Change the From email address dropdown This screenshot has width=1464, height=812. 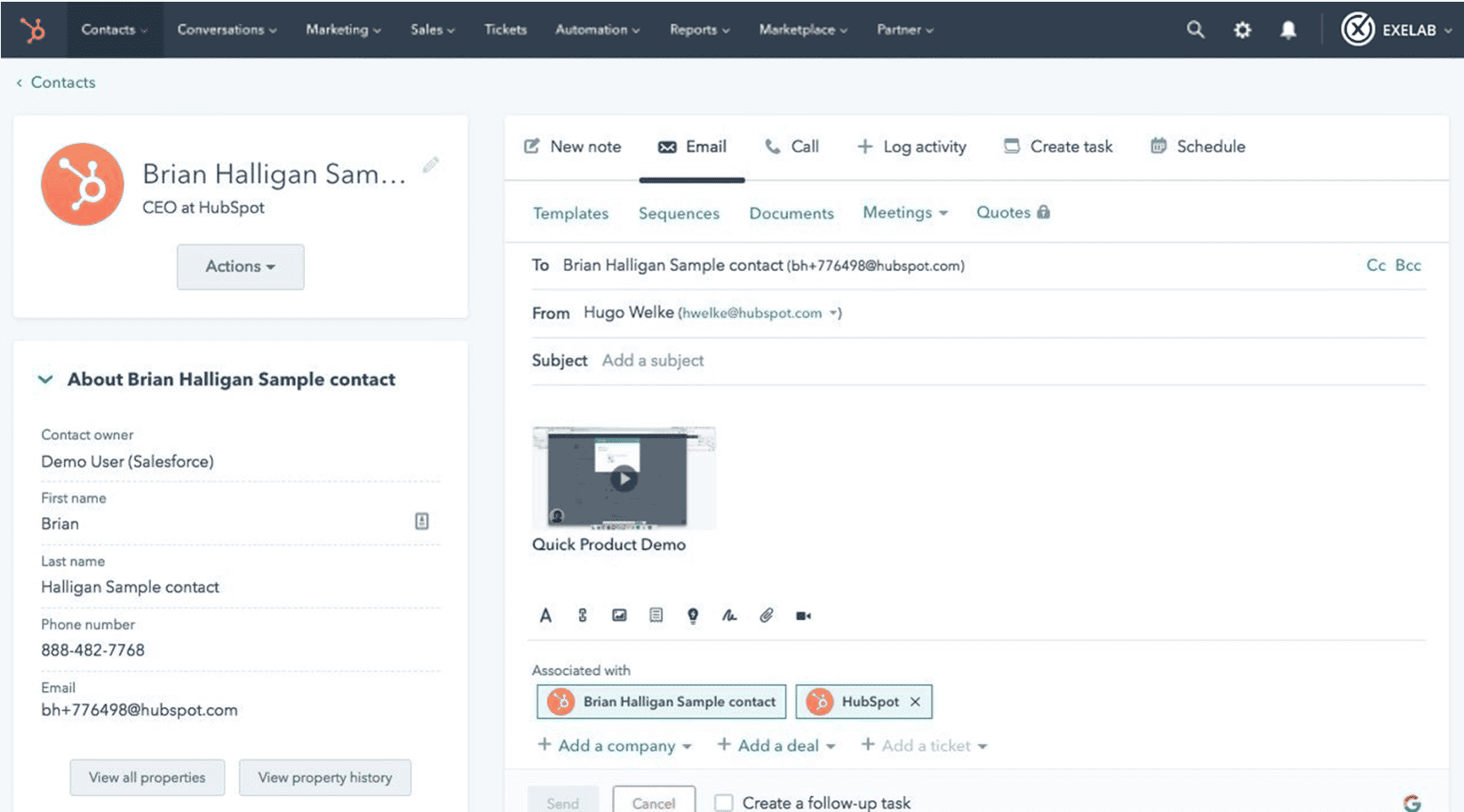coord(834,313)
